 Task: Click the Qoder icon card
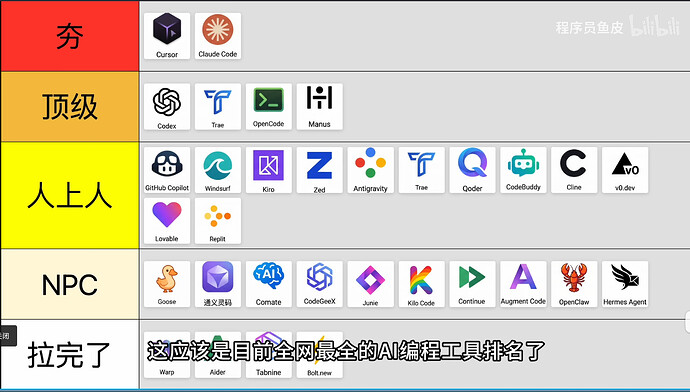click(x=472, y=170)
